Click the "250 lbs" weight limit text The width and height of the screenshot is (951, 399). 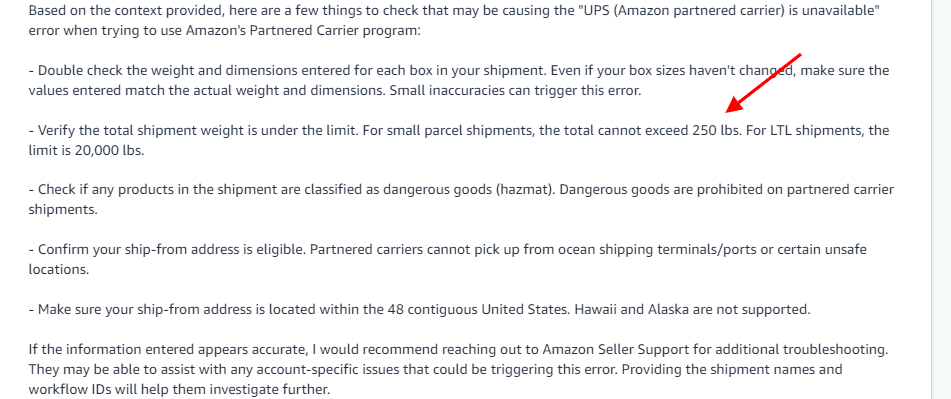pyautogui.click(x=716, y=130)
